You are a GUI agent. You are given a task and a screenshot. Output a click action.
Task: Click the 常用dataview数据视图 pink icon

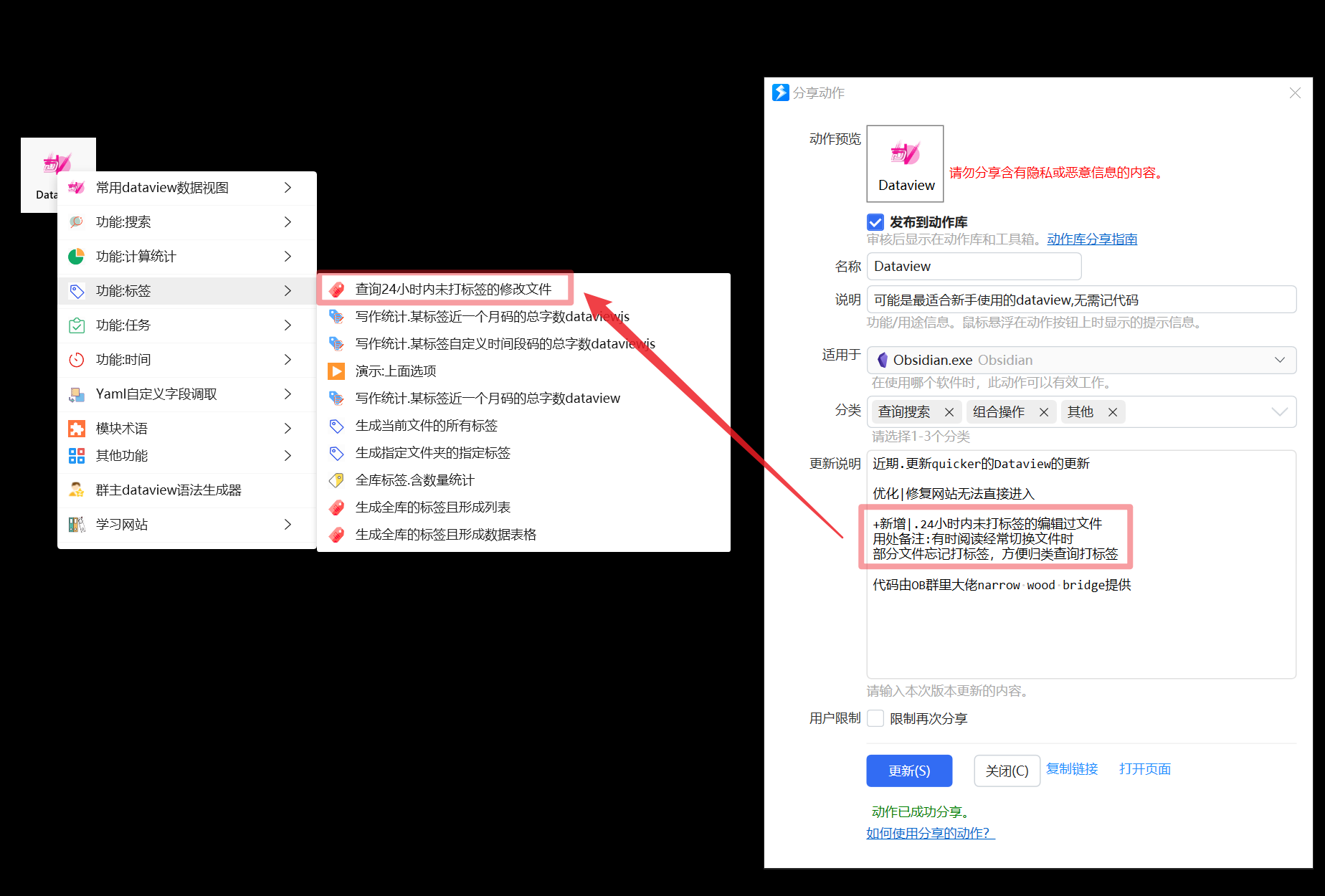coord(76,188)
